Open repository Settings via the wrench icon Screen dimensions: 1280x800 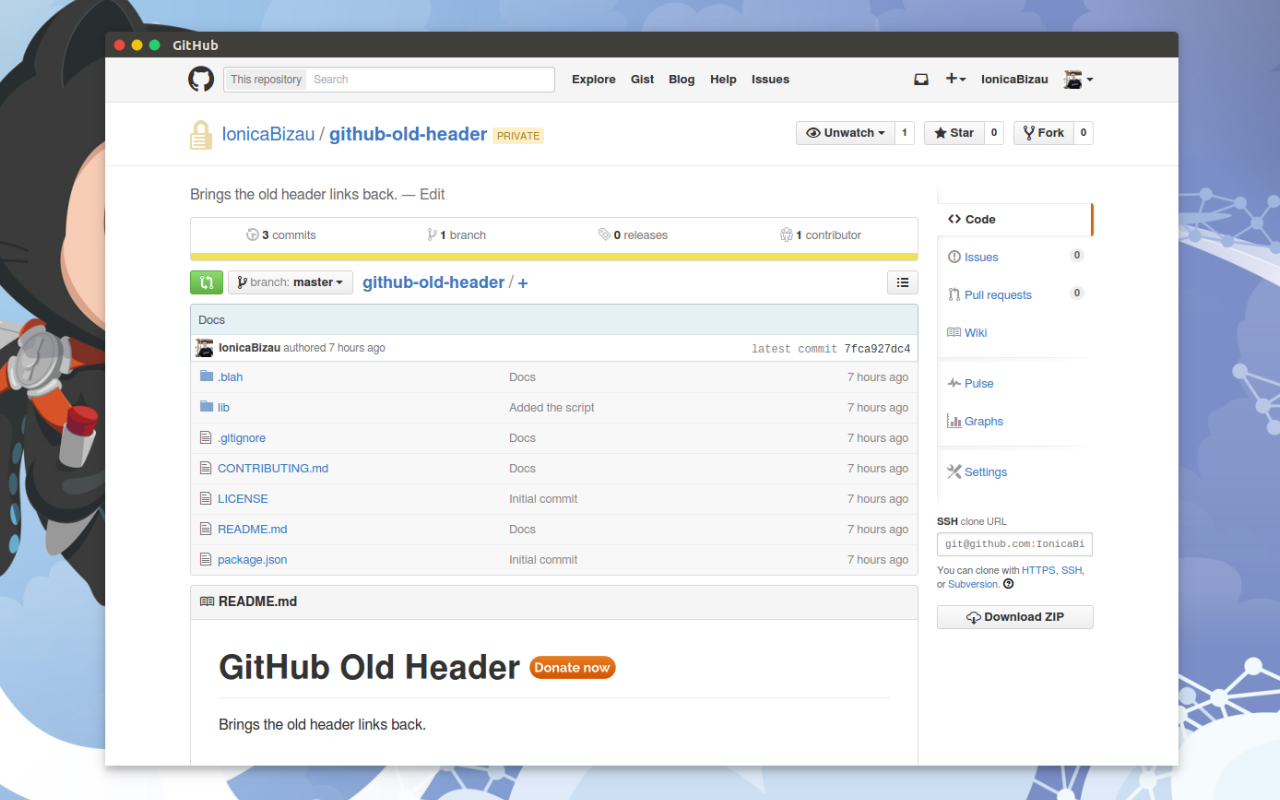point(984,471)
